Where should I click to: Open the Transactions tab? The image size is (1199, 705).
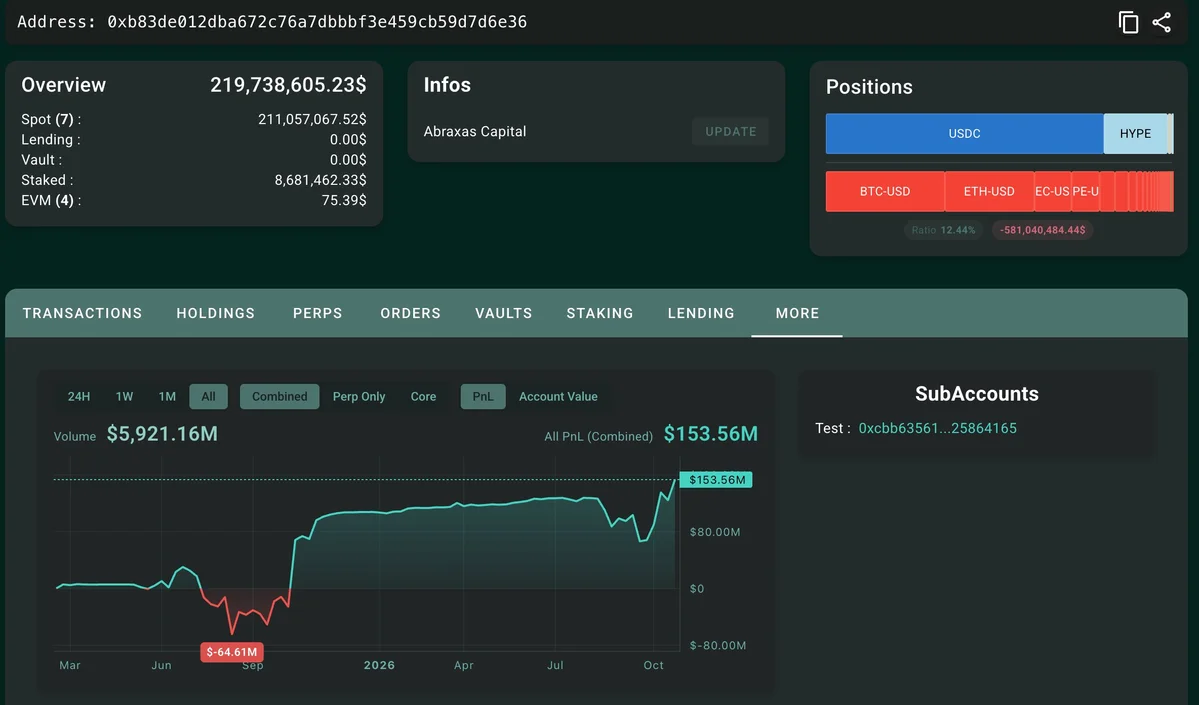pos(83,314)
